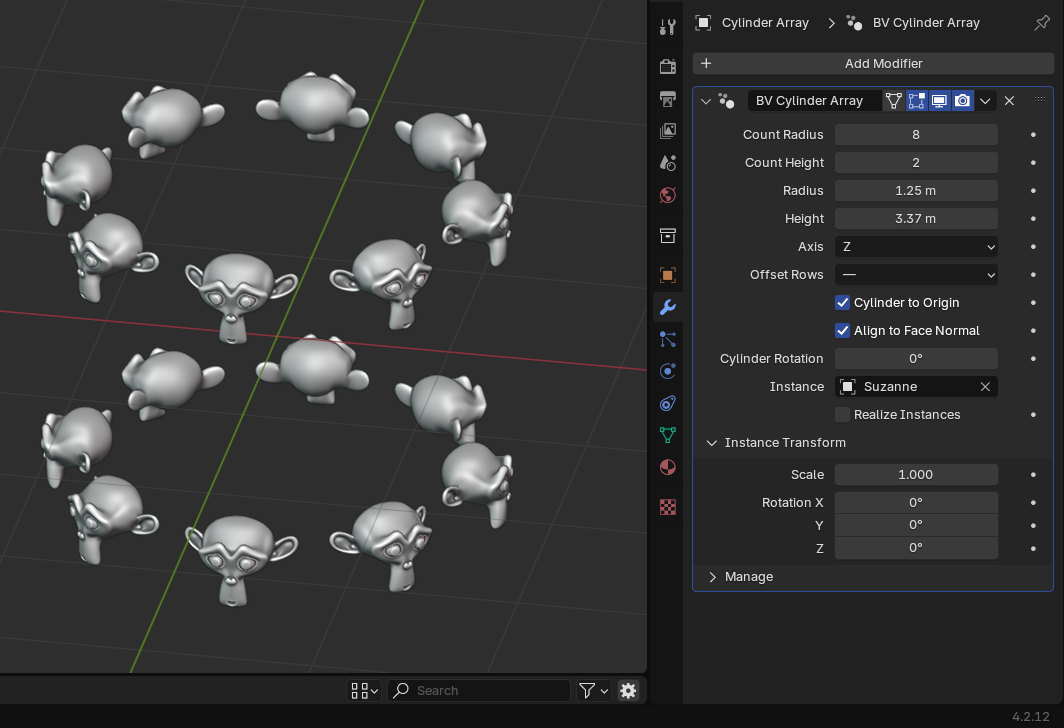Open the display mode dropdown beside Search
Screen dimensions: 1064x728
tap(364, 691)
